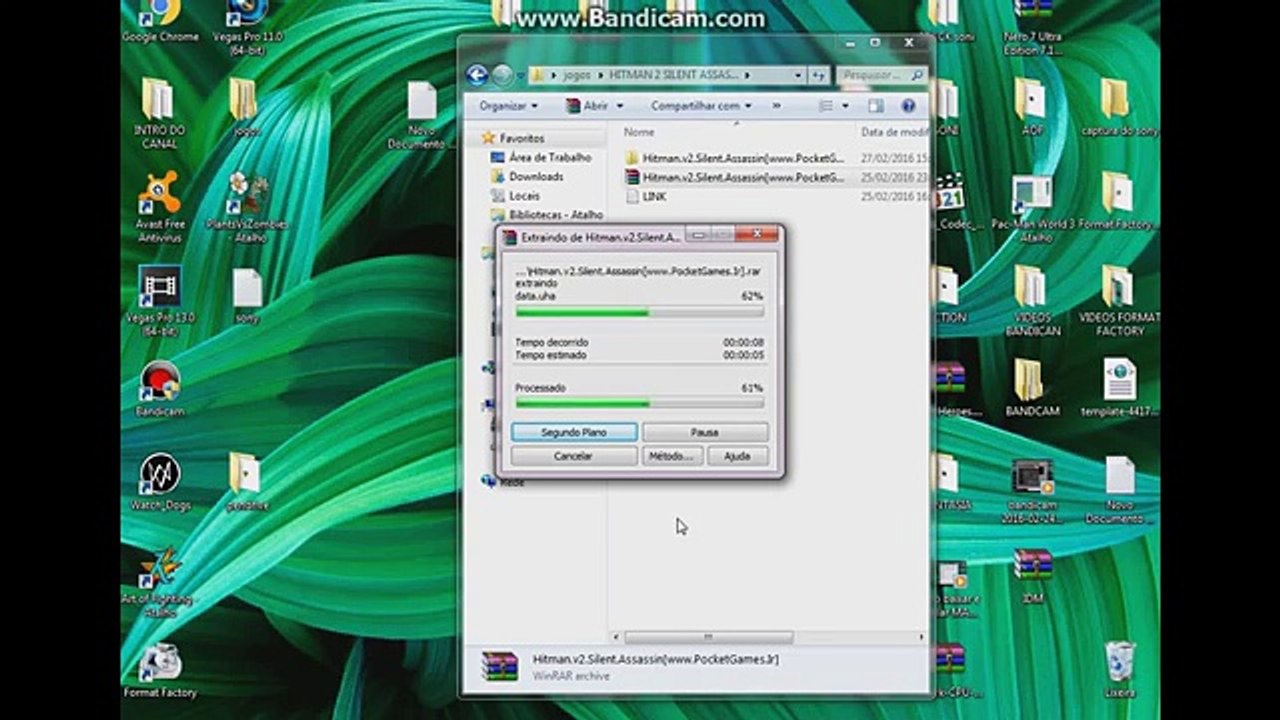Select the sony document icon on the desktop

coord(247,295)
